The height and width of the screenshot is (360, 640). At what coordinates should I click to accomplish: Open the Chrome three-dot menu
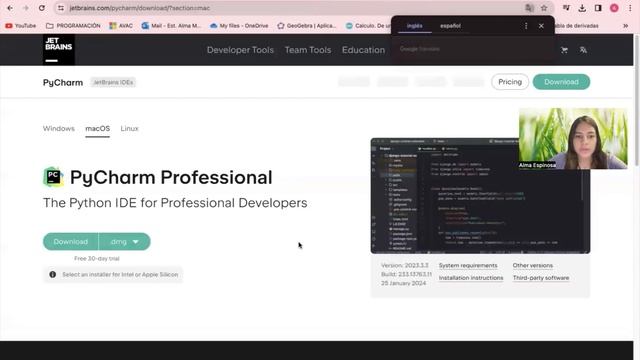[630, 8]
